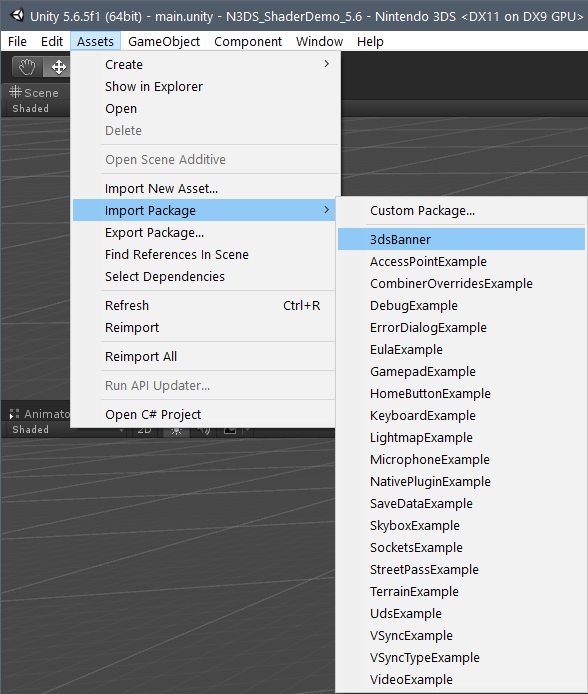588x694 pixels.
Task: Select the Move tool in toolbar
Action: pos(58,67)
